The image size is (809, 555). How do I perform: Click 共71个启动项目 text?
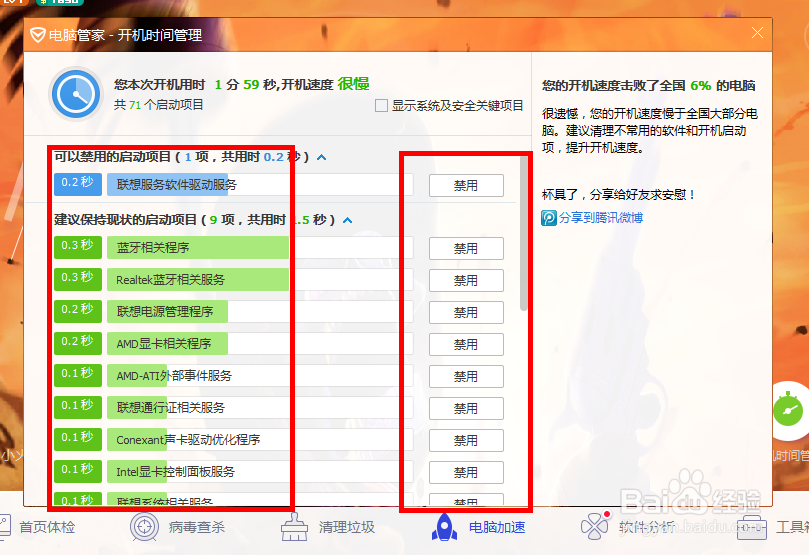click(158, 105)
